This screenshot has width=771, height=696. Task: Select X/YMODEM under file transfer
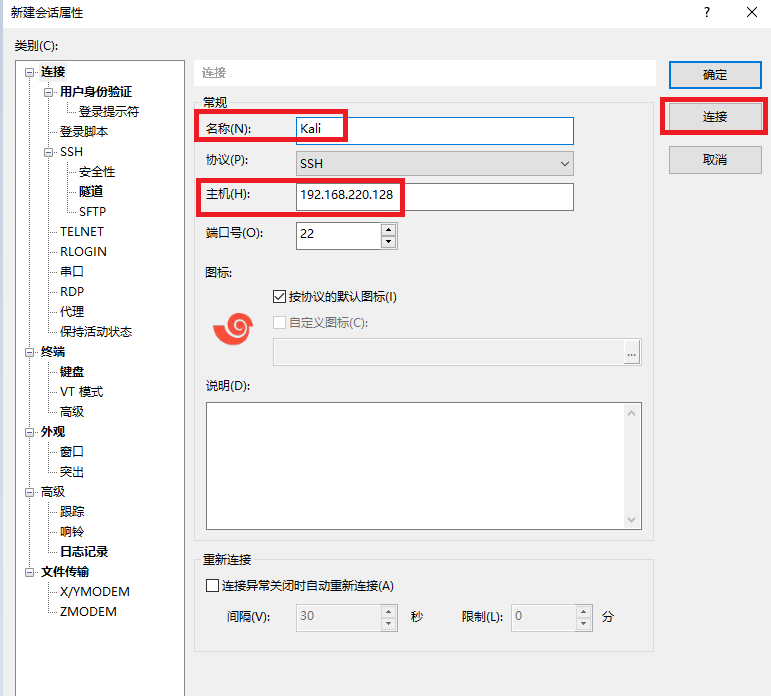pos(95,592)
